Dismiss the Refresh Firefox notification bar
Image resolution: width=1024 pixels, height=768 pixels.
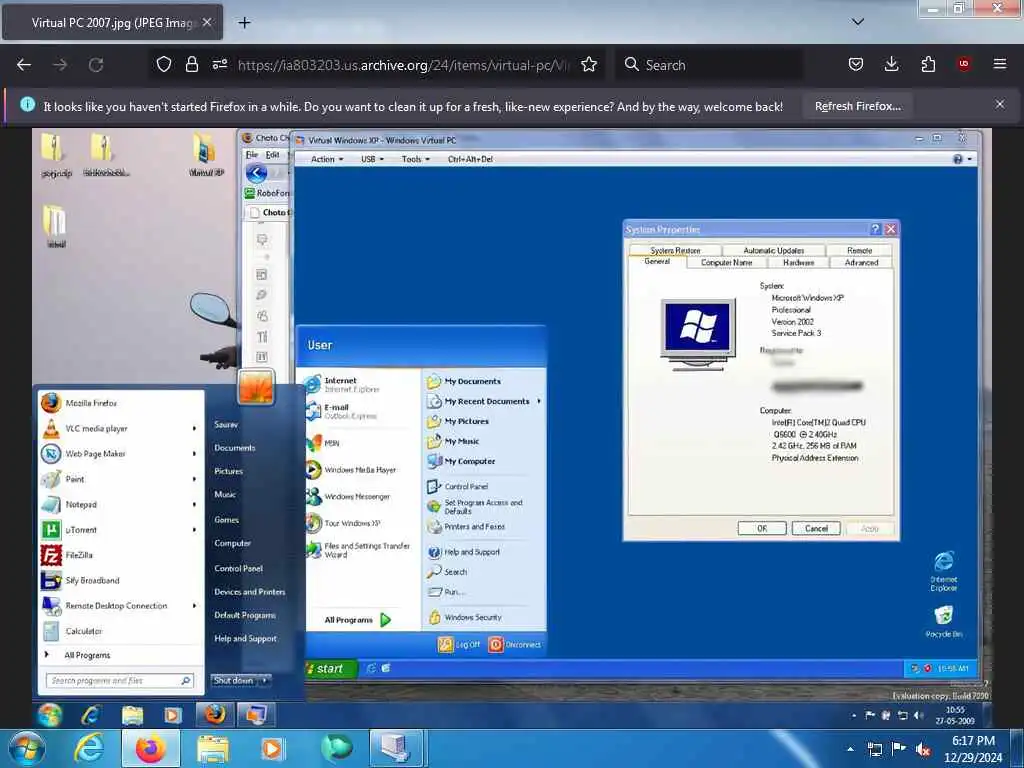pos(1000,104)
